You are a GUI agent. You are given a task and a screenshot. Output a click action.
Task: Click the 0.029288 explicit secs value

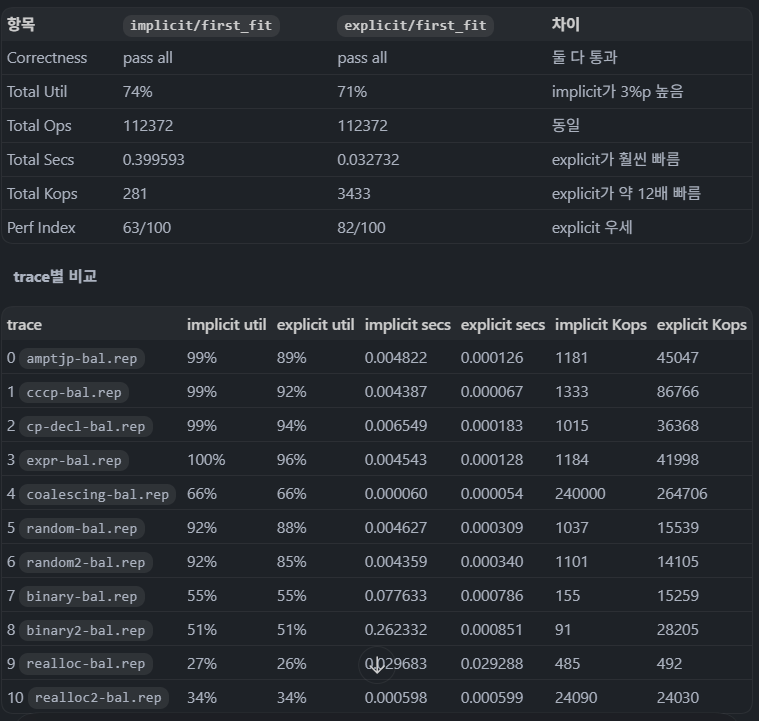pyautogui.click(x=492, y=663)
